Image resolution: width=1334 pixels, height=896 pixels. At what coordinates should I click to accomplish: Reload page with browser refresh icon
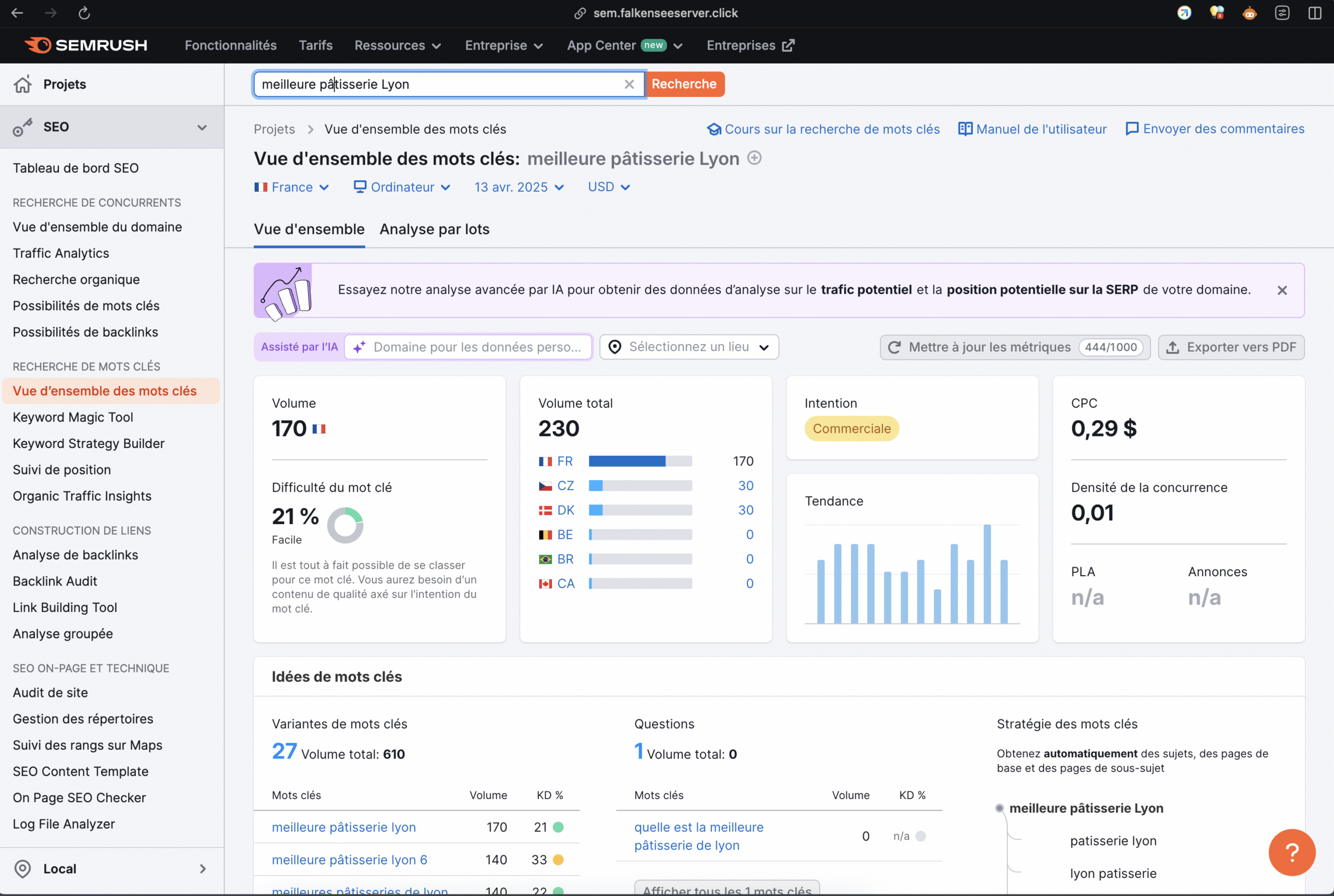click(x=84, y=13)
